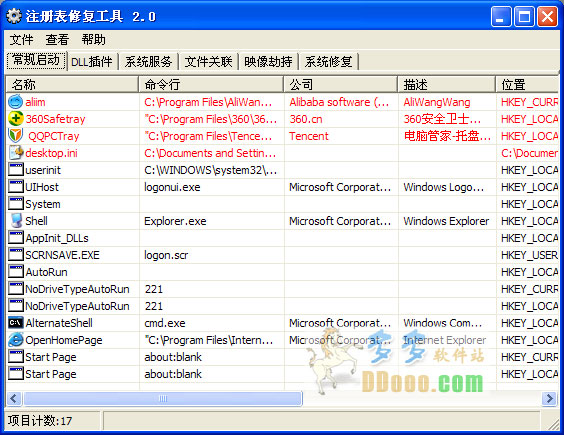This screenshot has height=435, width=564.
Task: Click the 项目计数:17 status text
Action: (x=40, y=420)
